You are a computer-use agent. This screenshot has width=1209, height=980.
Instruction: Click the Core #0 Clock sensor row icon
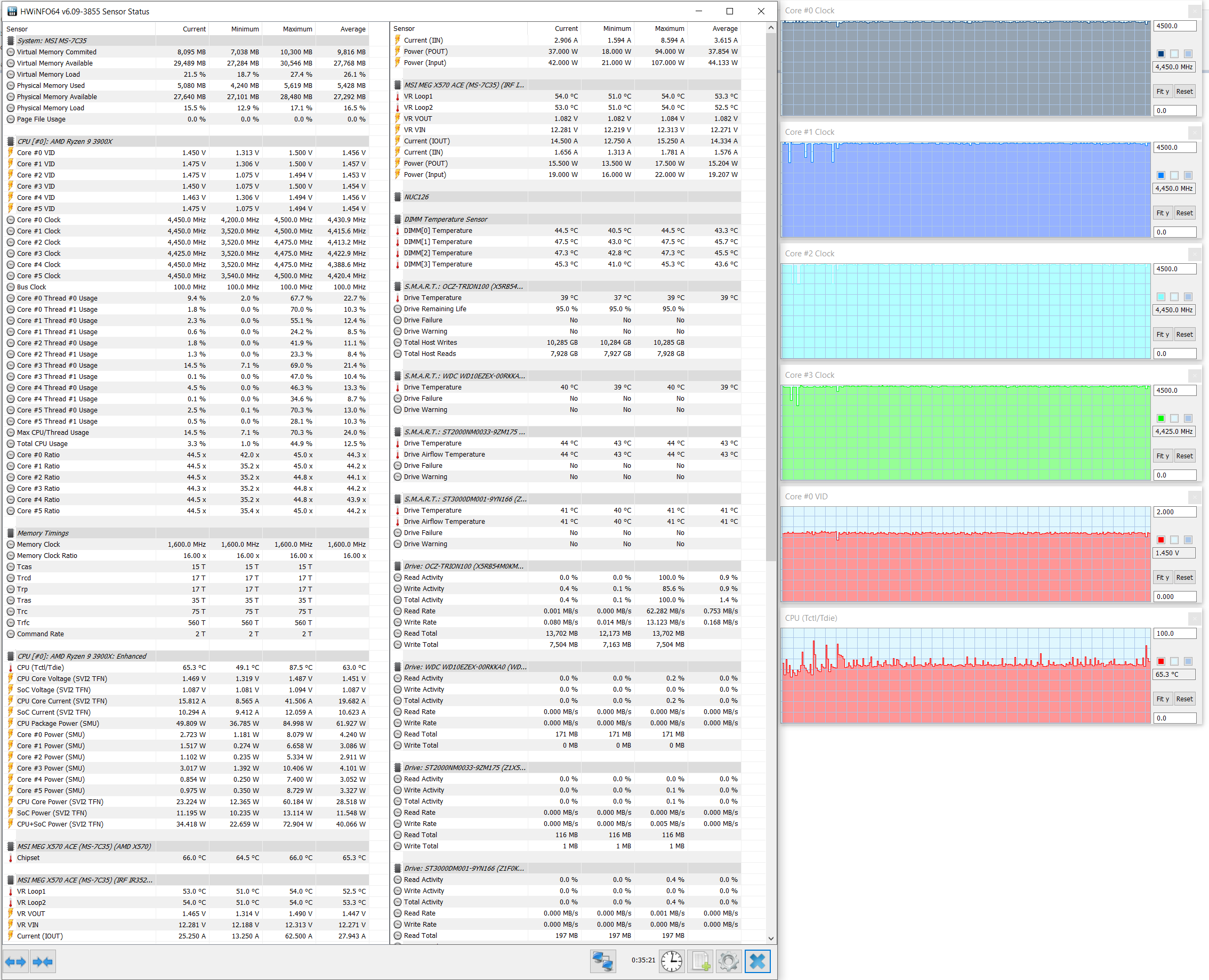click(x=11, y=220)
